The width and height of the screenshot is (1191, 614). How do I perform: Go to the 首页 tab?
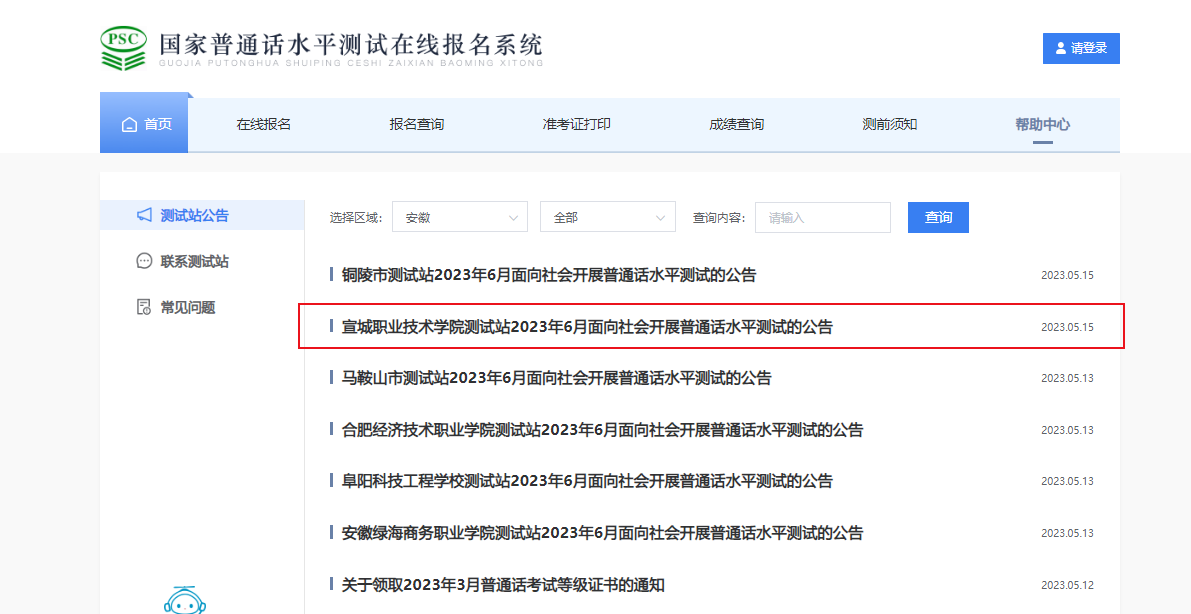click(144, 125)
